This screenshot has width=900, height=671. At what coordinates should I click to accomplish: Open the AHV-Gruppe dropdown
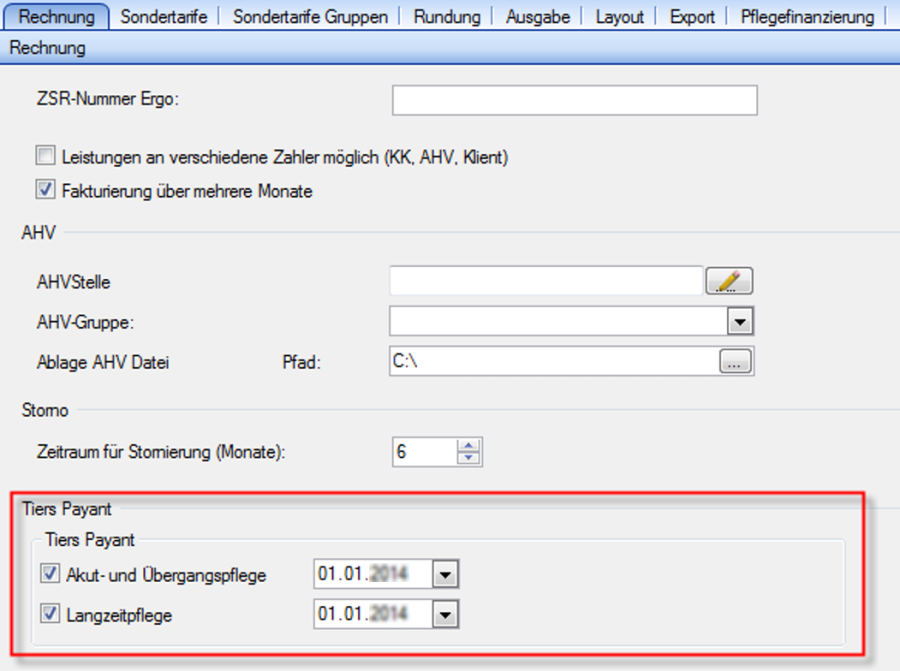[740, 321]
